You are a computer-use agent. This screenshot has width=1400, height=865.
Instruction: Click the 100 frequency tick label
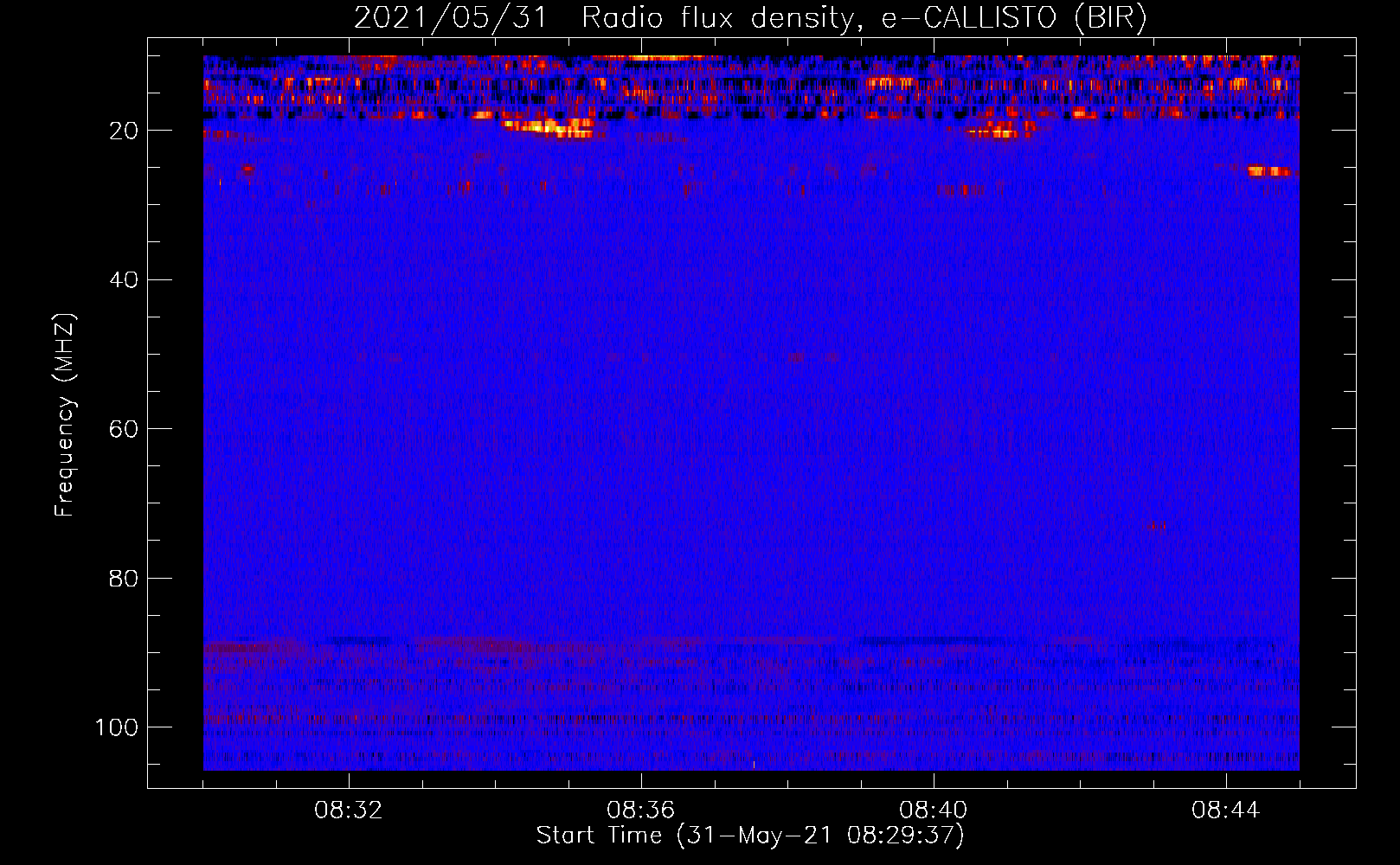pyautogui.click(x=117, y=727)
